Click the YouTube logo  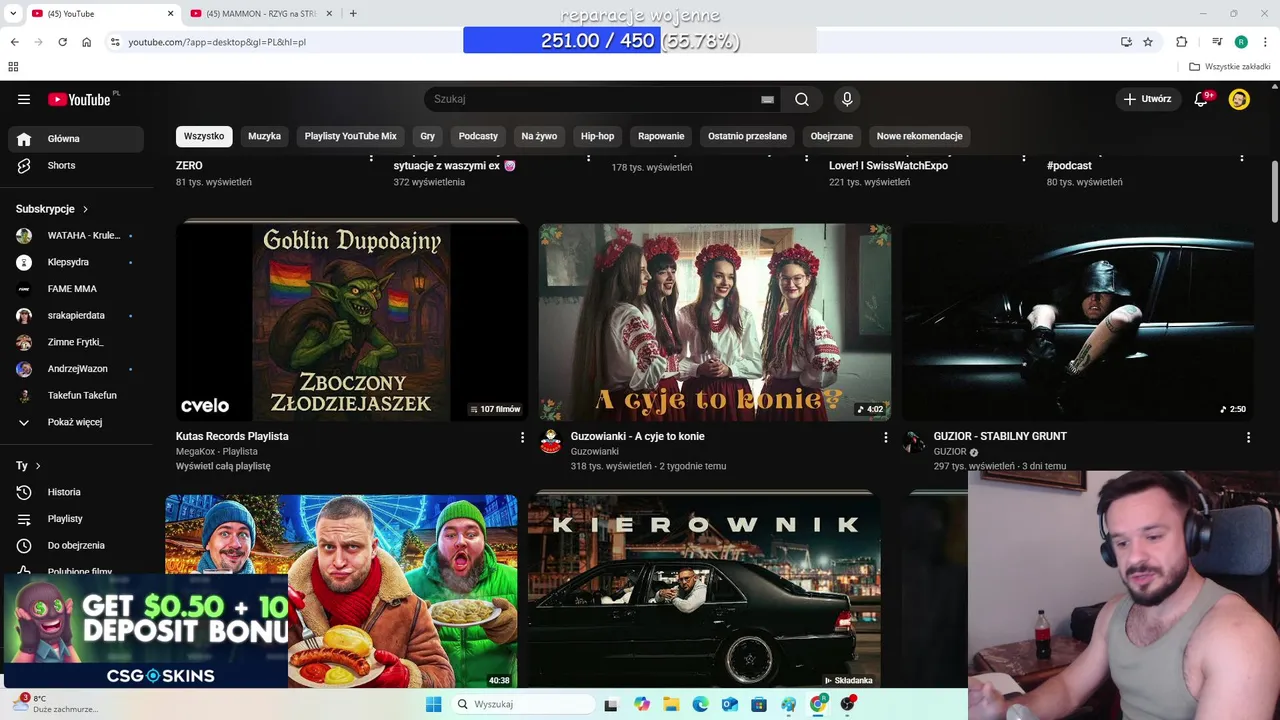tap(79, 99)
